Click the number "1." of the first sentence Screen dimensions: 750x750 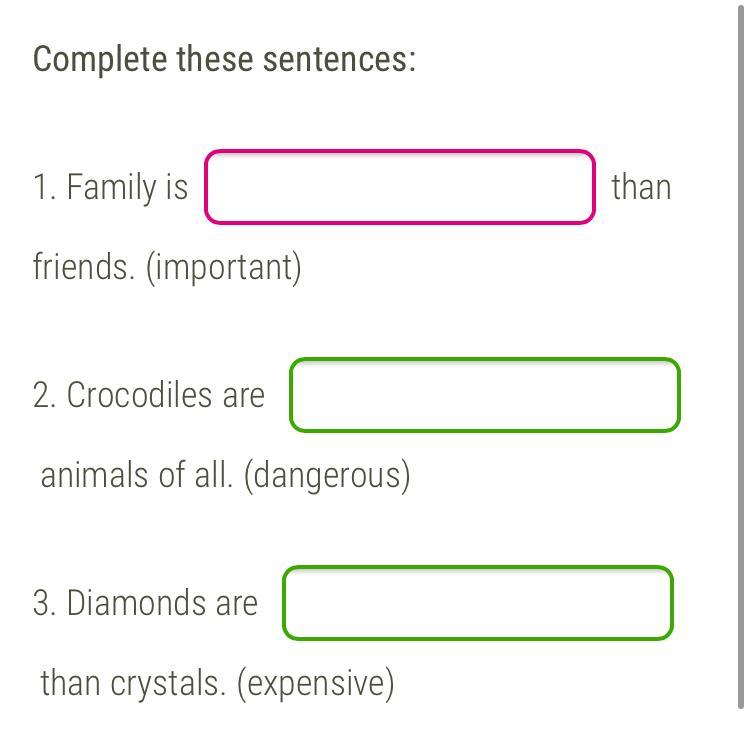(x=44, y=187)
